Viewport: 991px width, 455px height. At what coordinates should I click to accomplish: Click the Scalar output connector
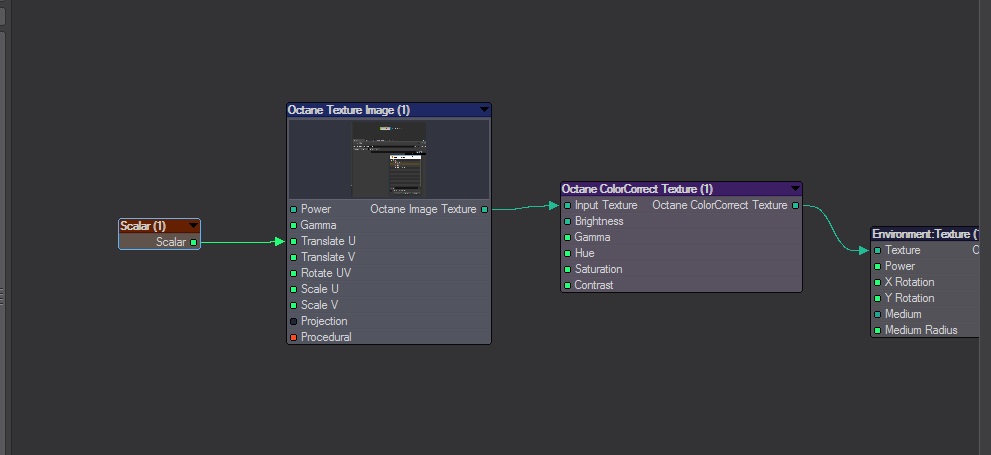point(193,243)
